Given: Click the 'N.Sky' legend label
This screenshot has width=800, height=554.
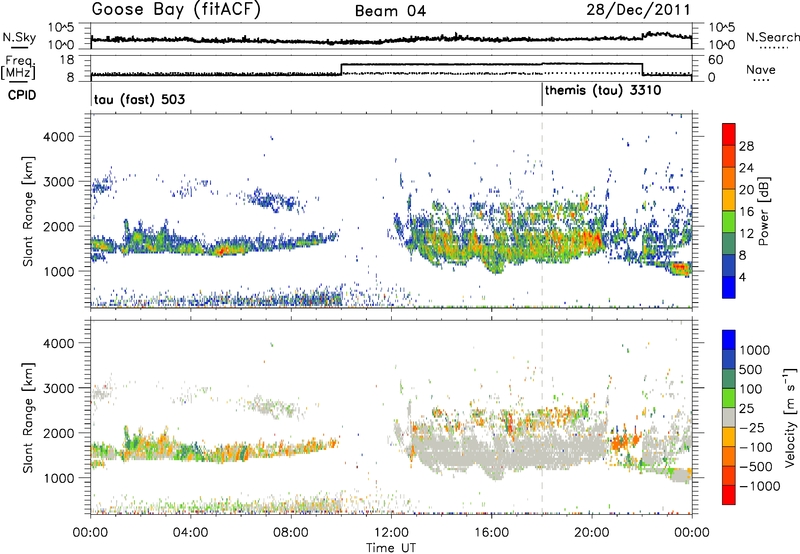Looking at the screenshot, I should [19, 37].
